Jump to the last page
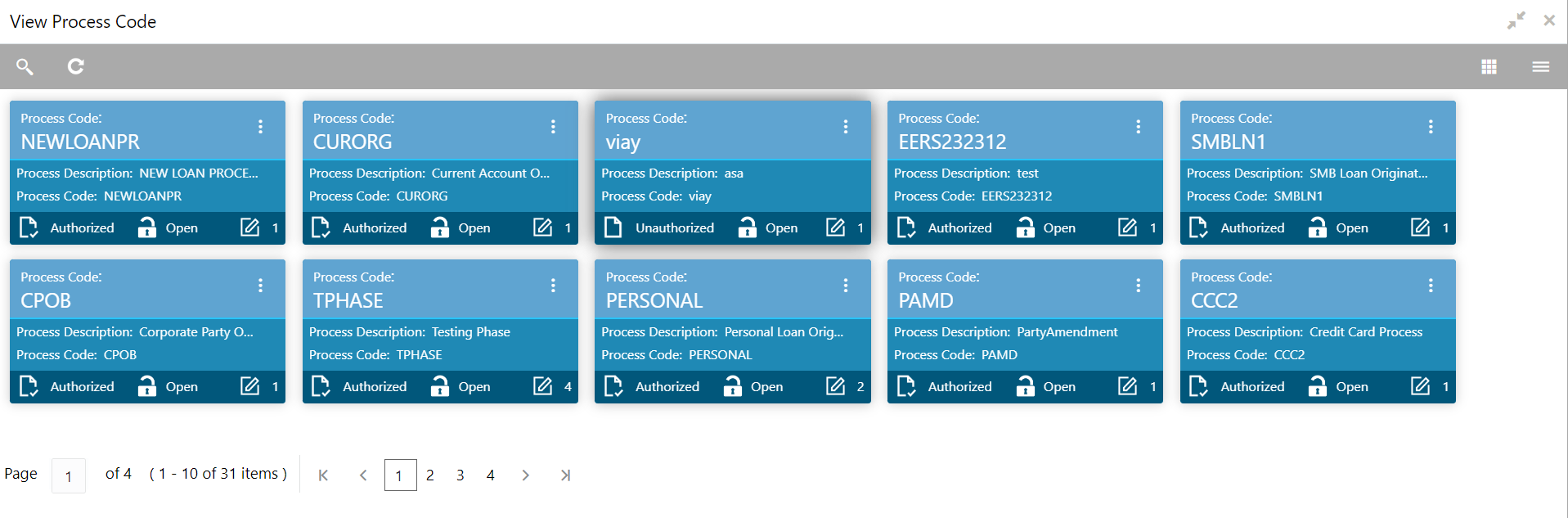 click(565, 475)
